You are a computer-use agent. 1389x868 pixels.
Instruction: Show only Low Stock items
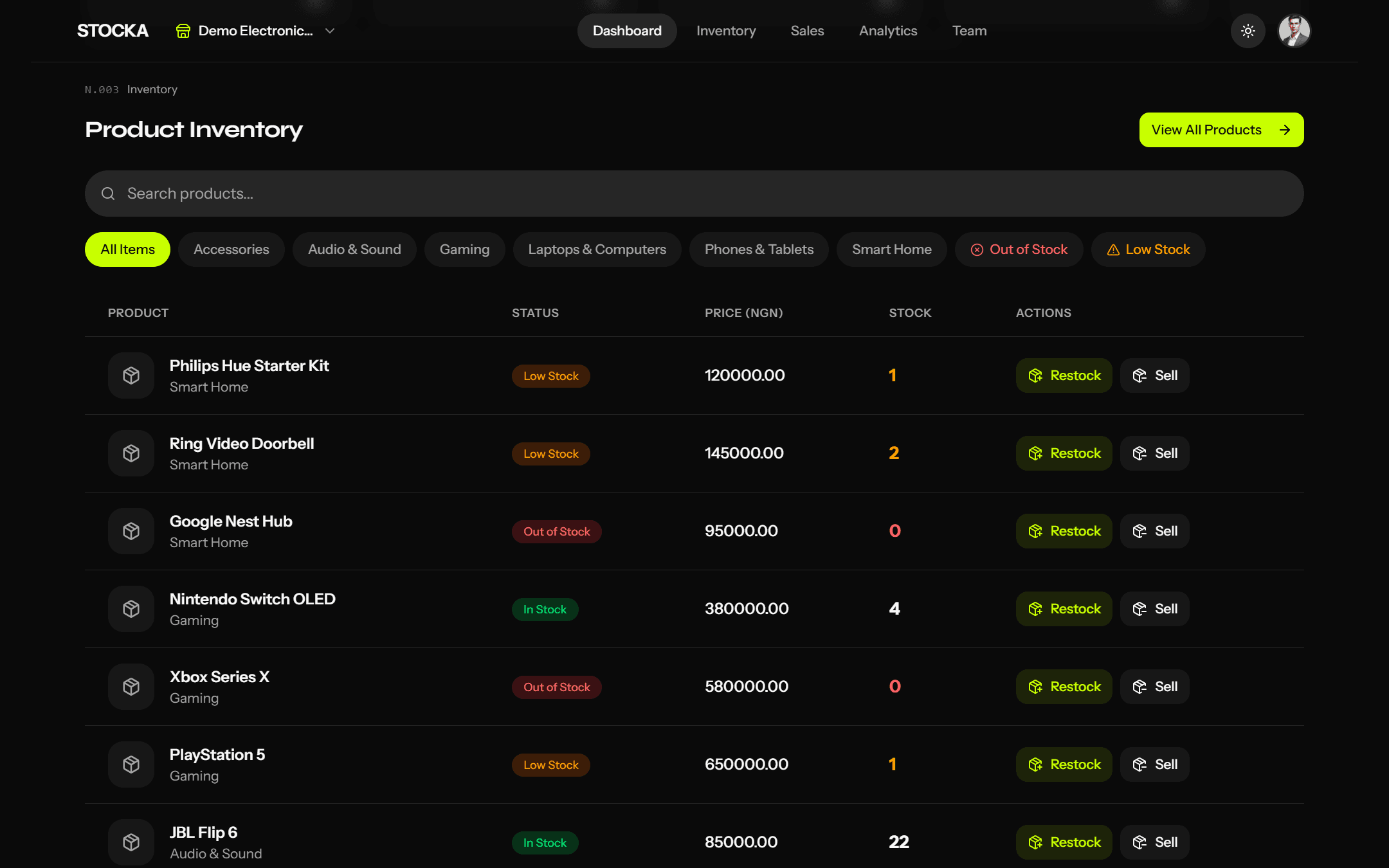1148,249
